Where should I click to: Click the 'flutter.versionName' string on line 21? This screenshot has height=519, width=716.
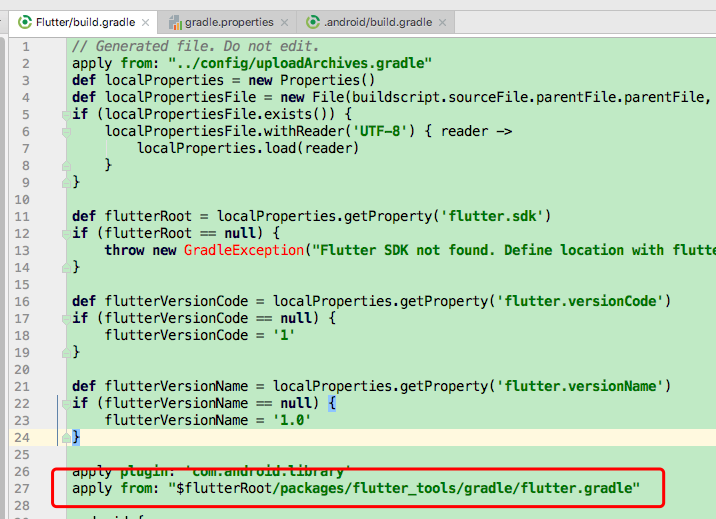579,386
